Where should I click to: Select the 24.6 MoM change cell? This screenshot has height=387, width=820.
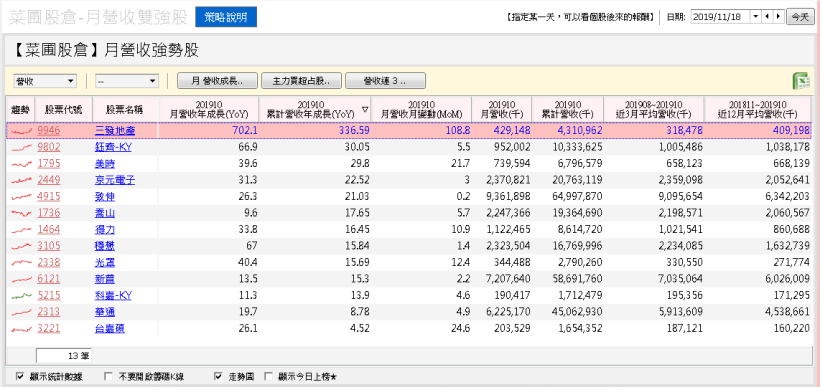[422, 329]
